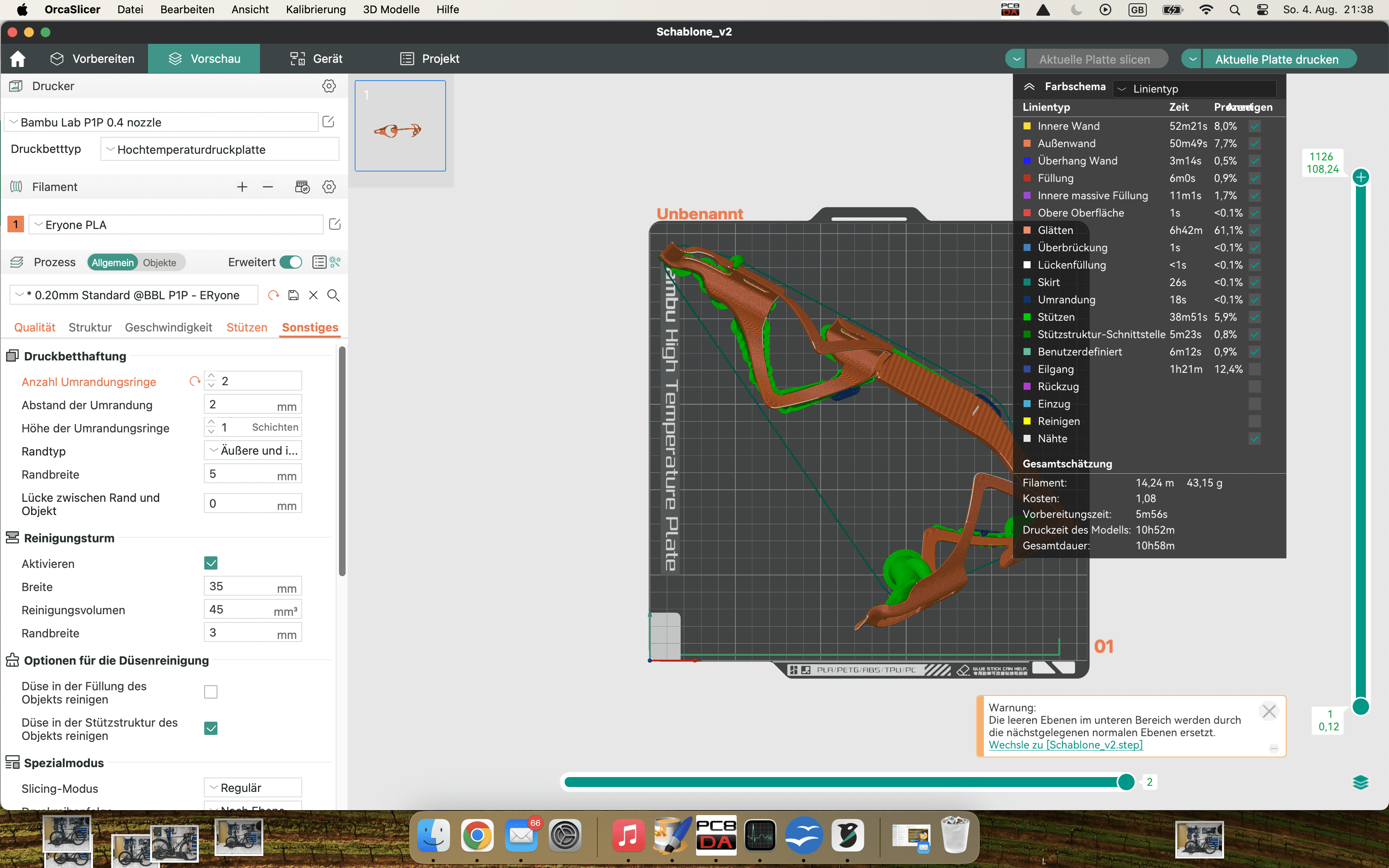Save the process preset with disk icon

click(293, 295)
